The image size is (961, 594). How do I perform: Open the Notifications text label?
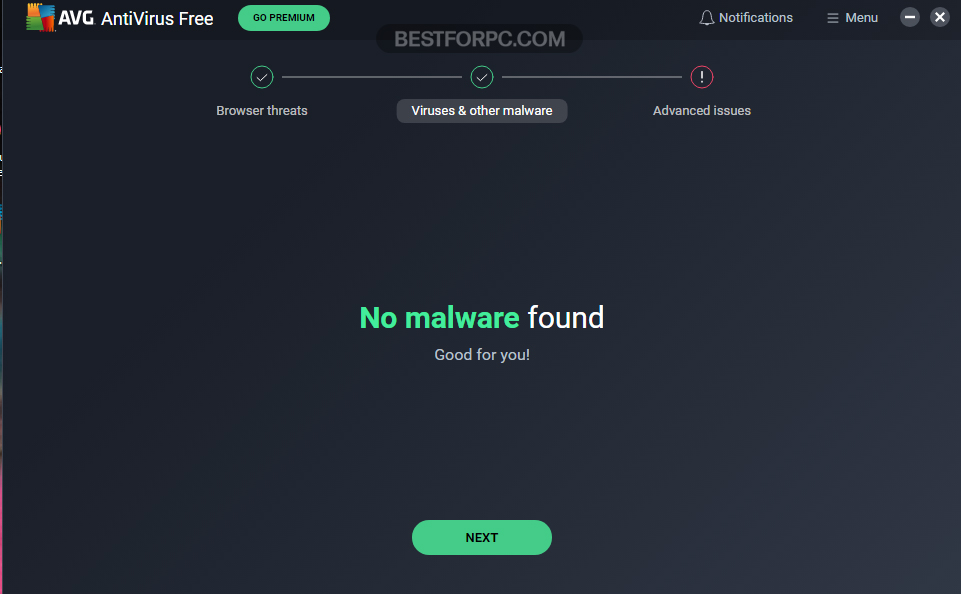(756, 18)
